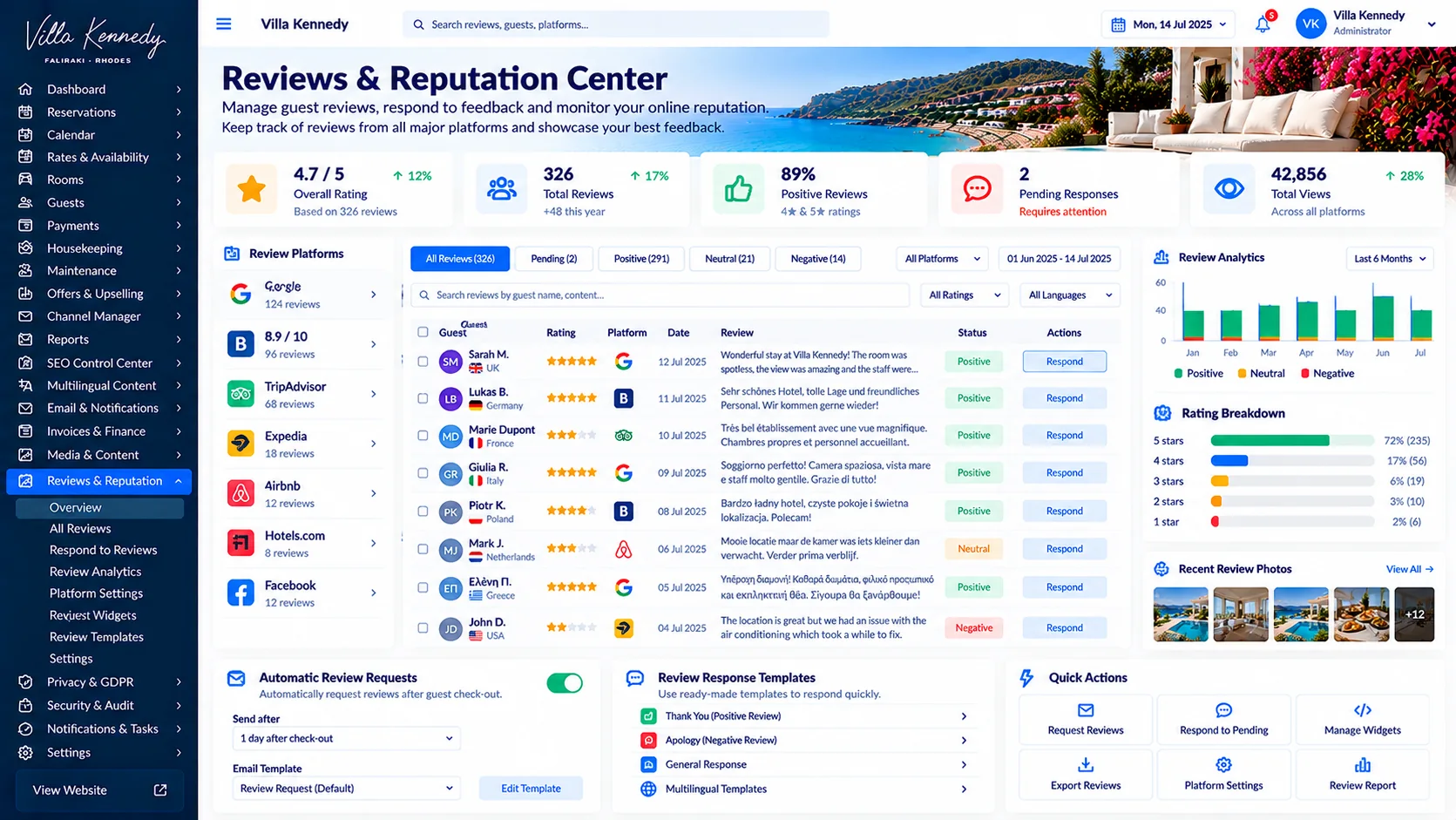This screenshot has height=820, width=1456.
Task: Click the View Website external link icon
Action: pyautogui.click(x=160, y=790)
